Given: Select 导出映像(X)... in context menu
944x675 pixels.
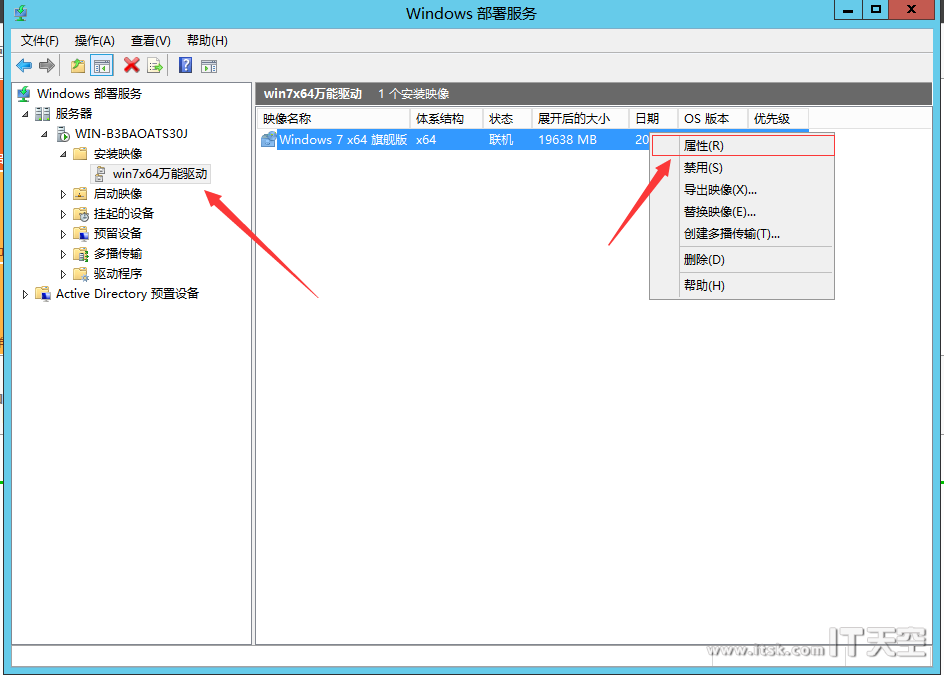Looking at the screenshot, I should (x=720, y=190).
